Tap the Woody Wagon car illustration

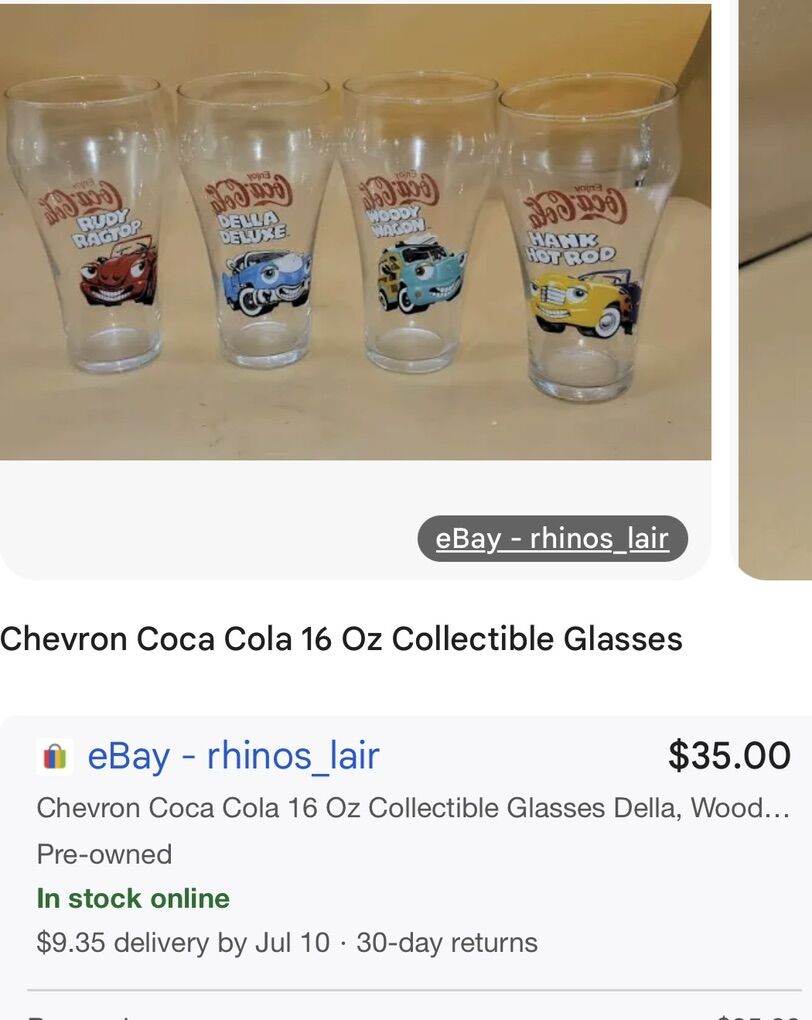tap(420, 276)
